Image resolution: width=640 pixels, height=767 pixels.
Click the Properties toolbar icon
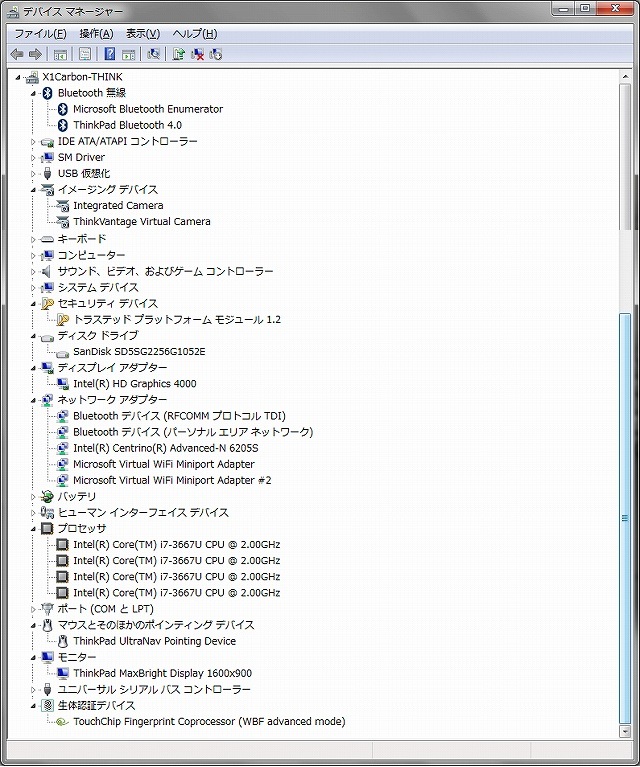[x=85, y=54]
